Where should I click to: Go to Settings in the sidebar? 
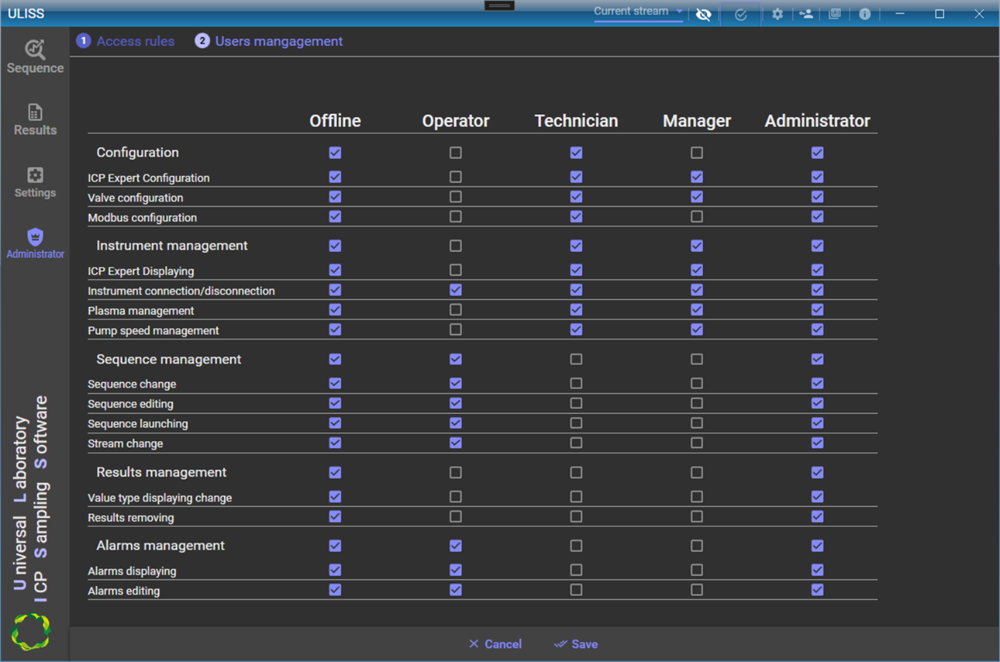click(35, 181)
